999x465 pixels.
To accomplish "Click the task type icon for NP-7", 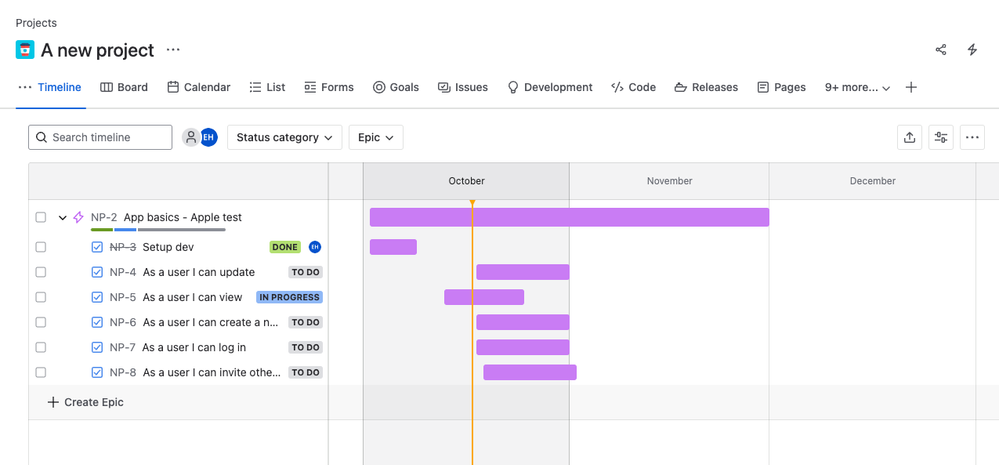I will click(x=97, y=347).
